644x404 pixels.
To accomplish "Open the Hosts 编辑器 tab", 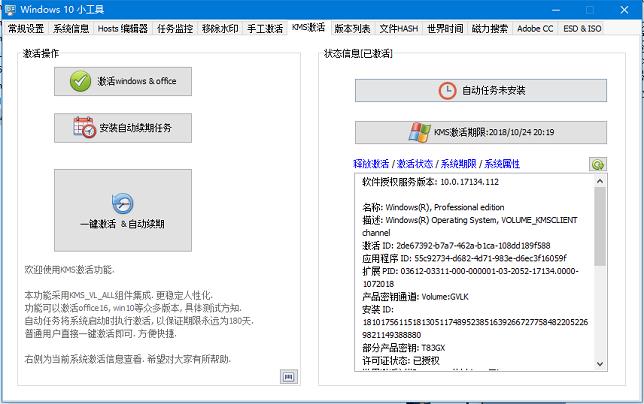I will coord(122,29).
